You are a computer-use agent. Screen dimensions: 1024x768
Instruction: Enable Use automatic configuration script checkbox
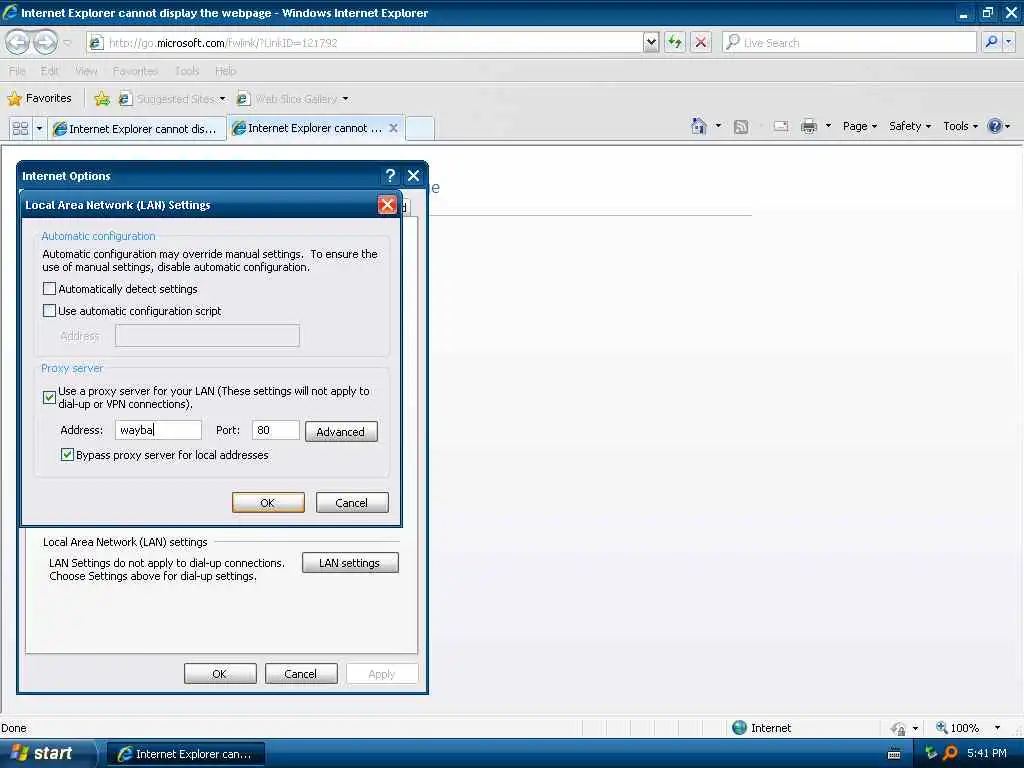49,311
